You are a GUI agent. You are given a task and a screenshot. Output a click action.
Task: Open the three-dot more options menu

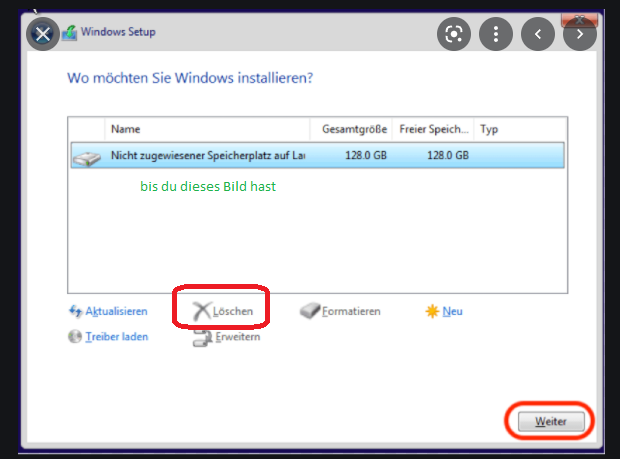tap(496, 34)
